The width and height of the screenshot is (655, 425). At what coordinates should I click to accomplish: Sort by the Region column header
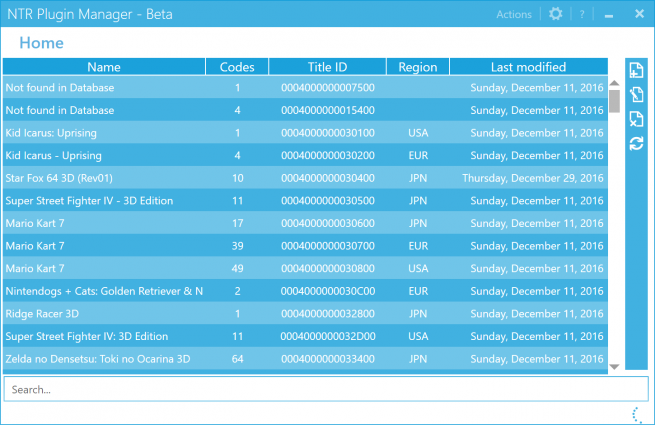tap(417, 67)
